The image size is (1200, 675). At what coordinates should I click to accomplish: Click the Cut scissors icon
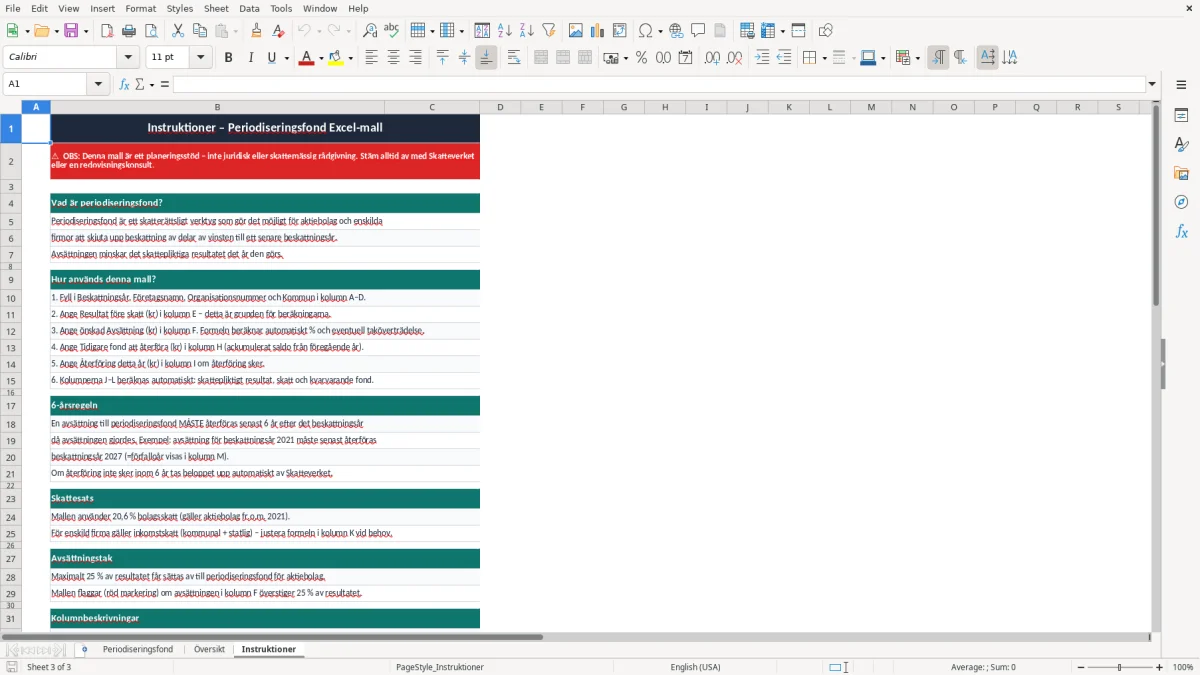[177, 31]
